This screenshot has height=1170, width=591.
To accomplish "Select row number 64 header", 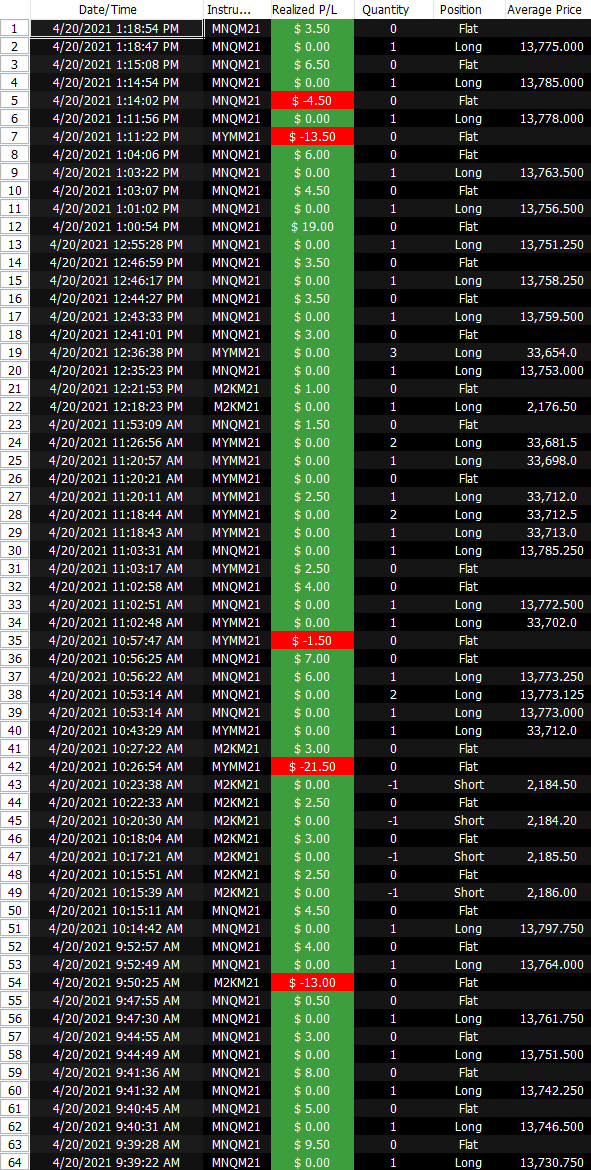I will click(x=15, y=1162).
